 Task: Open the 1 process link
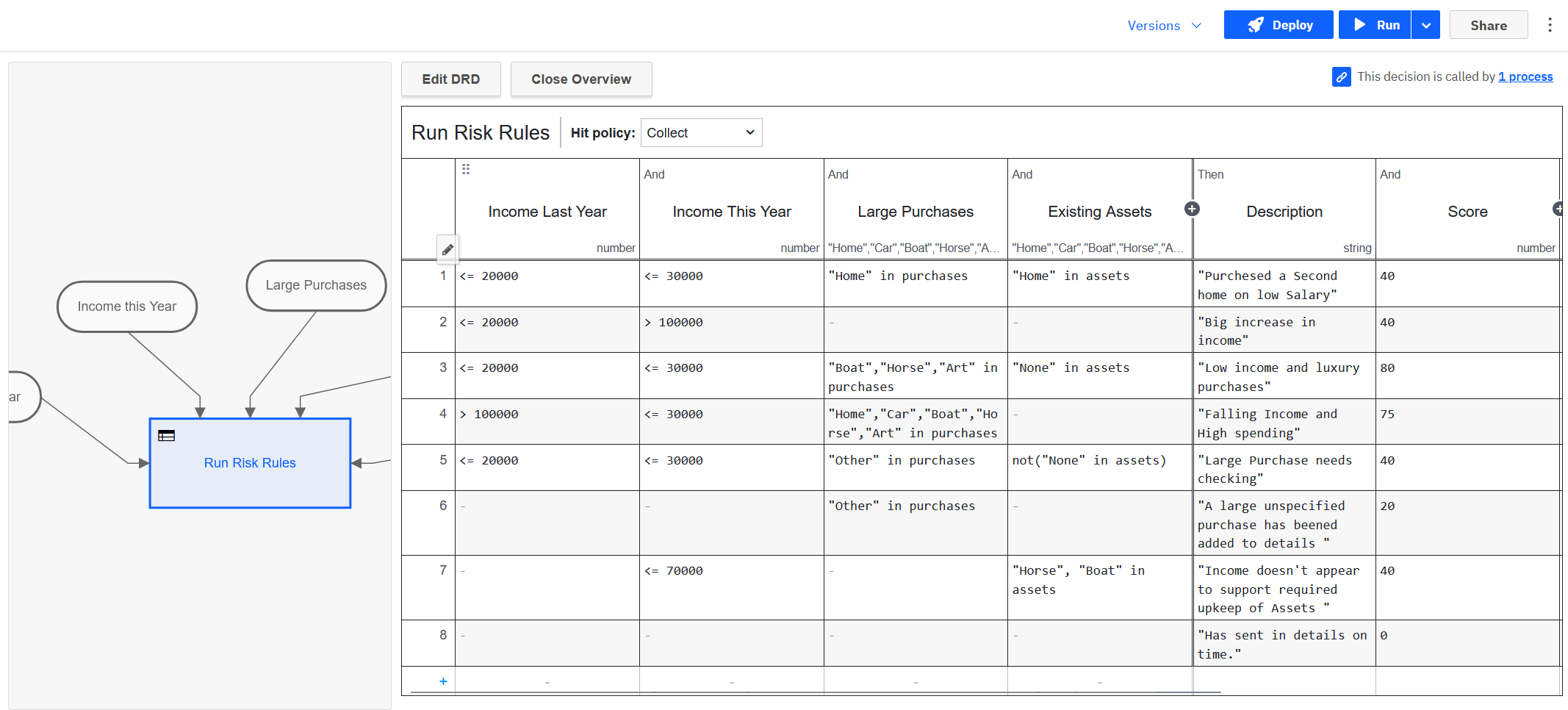click(x=1525, y=77)
